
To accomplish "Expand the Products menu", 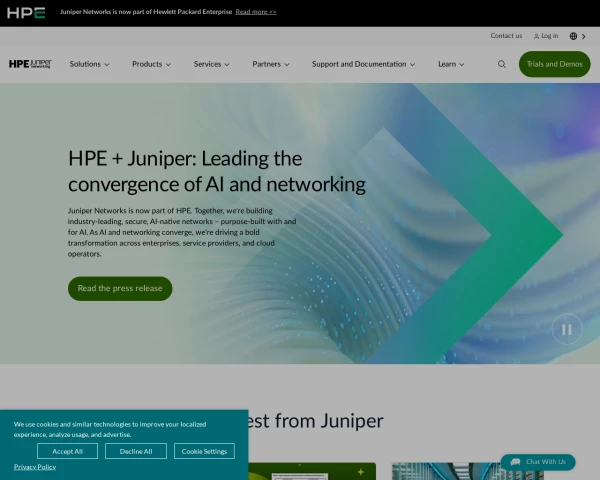I will (151, 64).
